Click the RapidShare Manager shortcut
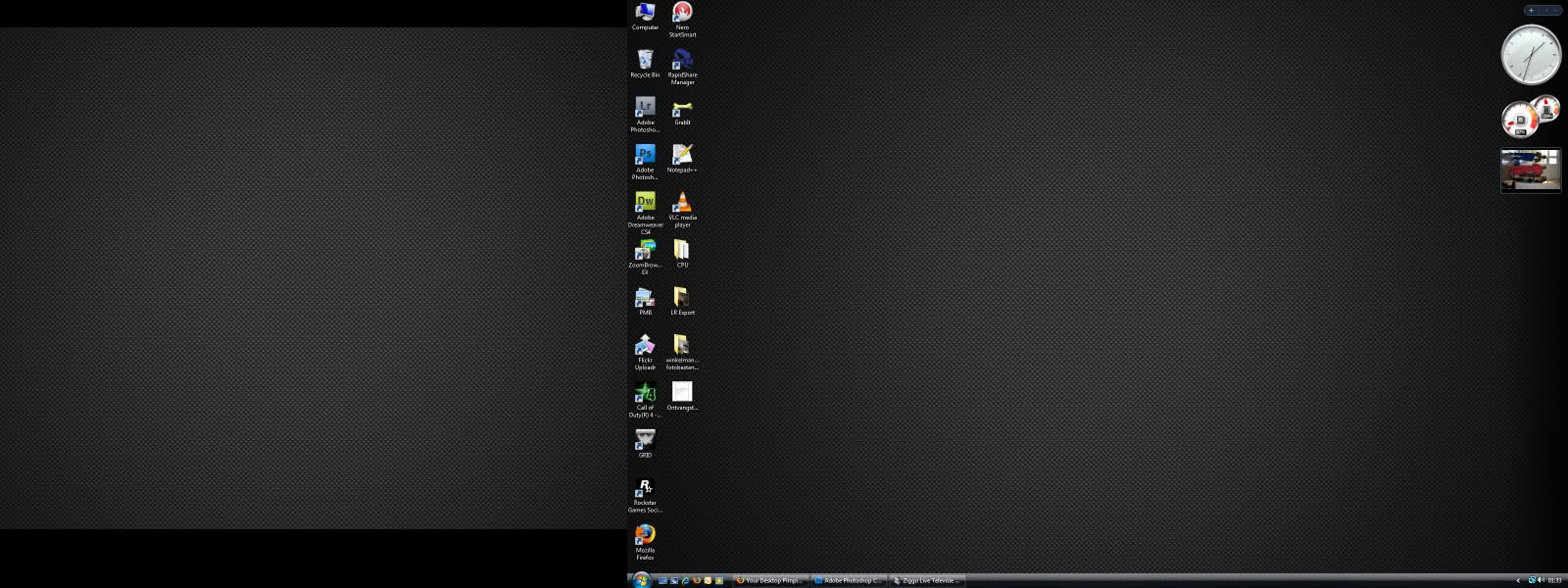This screenshot has height=588, width=1568. click(x=682, y=61)
